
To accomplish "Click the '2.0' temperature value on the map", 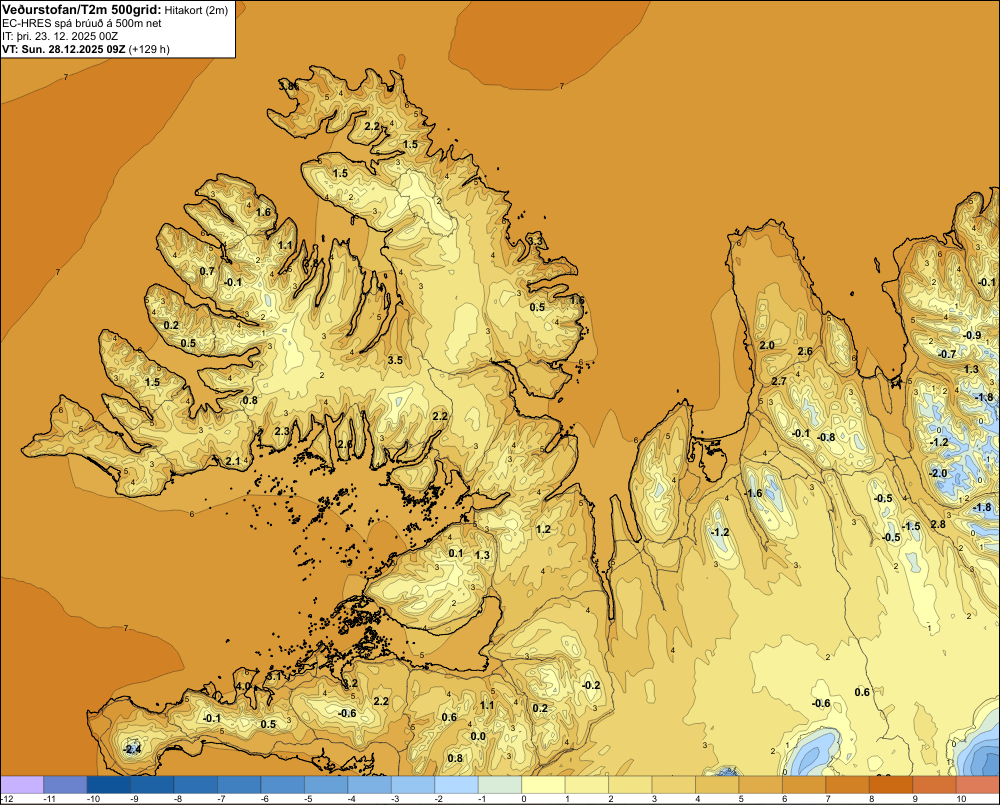I will point(767,345).
